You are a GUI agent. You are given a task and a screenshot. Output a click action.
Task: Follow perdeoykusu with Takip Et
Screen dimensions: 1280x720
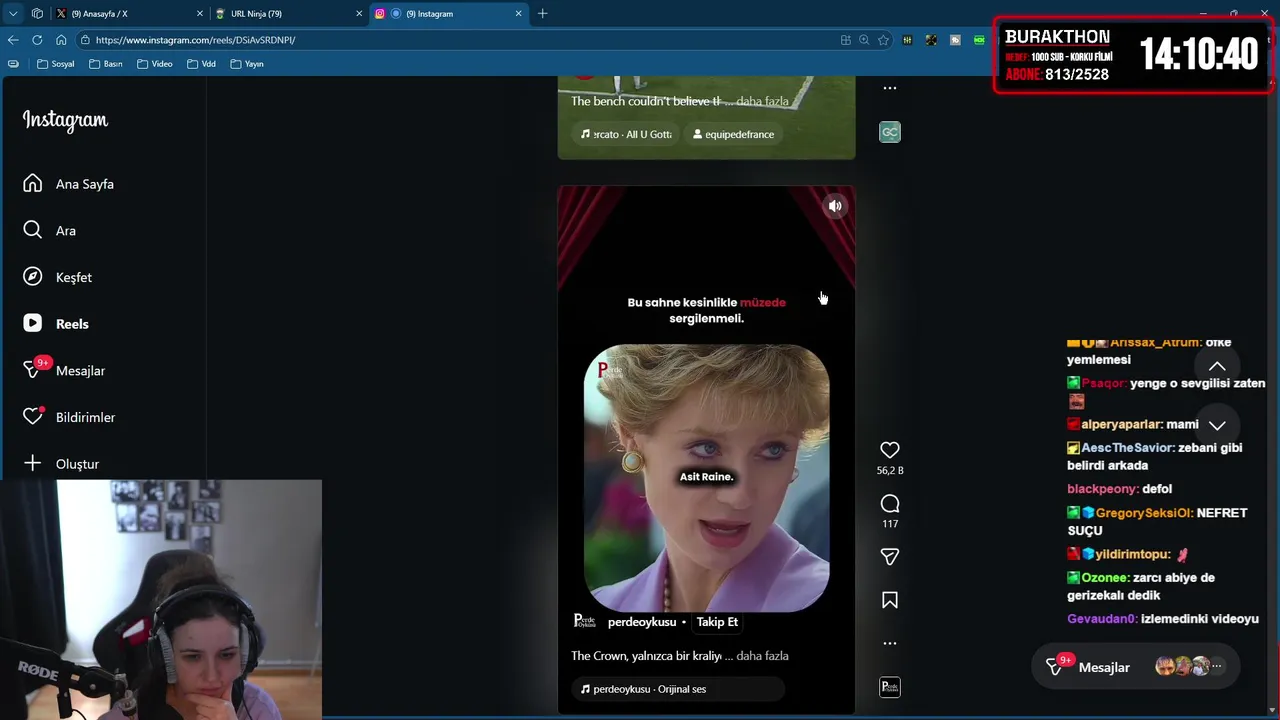(x=717, y=622)
